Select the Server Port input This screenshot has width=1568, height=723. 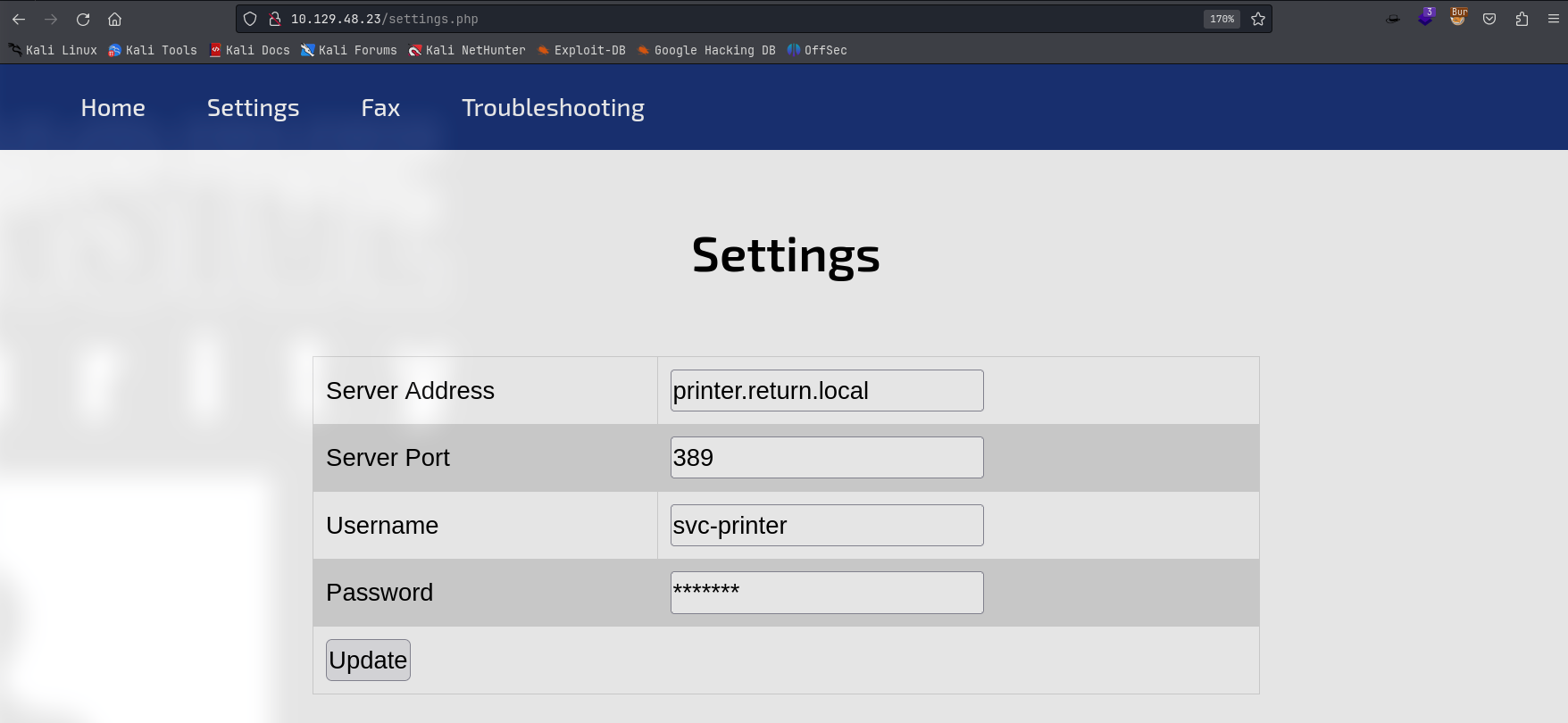[827, 457]
